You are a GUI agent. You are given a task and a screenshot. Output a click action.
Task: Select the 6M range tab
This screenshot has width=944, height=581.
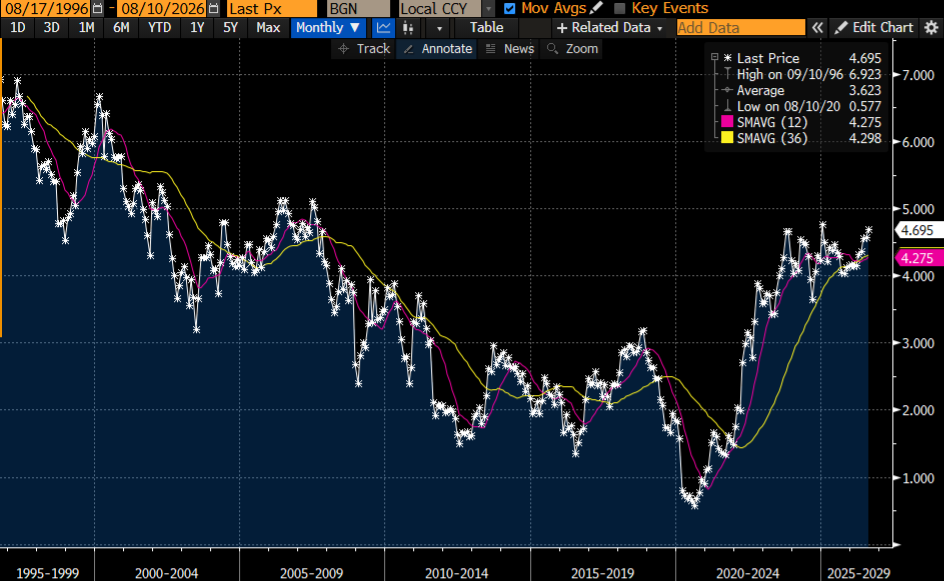click(121, 28)
